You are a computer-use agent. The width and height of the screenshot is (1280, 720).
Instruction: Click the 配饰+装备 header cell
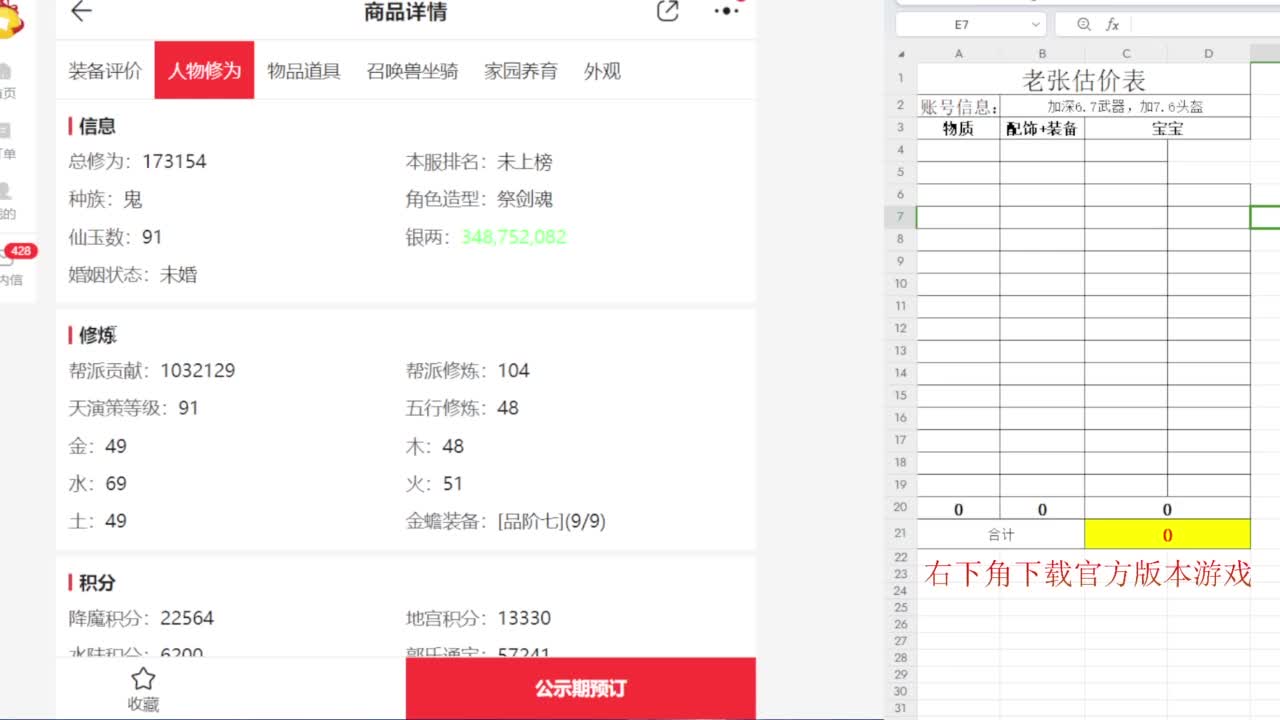click(1042, 129)
